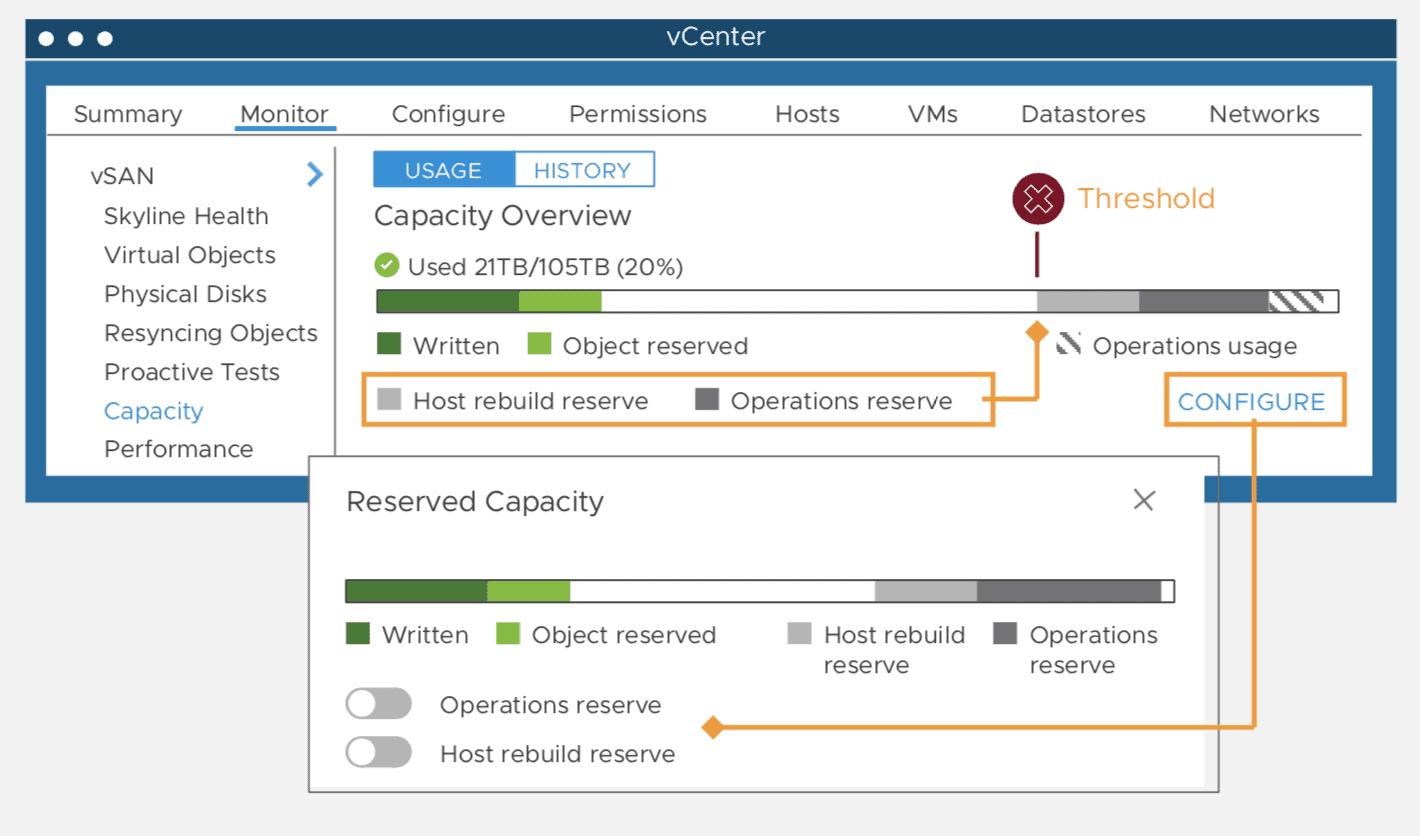Click the "Reserved Capacity" dialog title

[475, 501]
